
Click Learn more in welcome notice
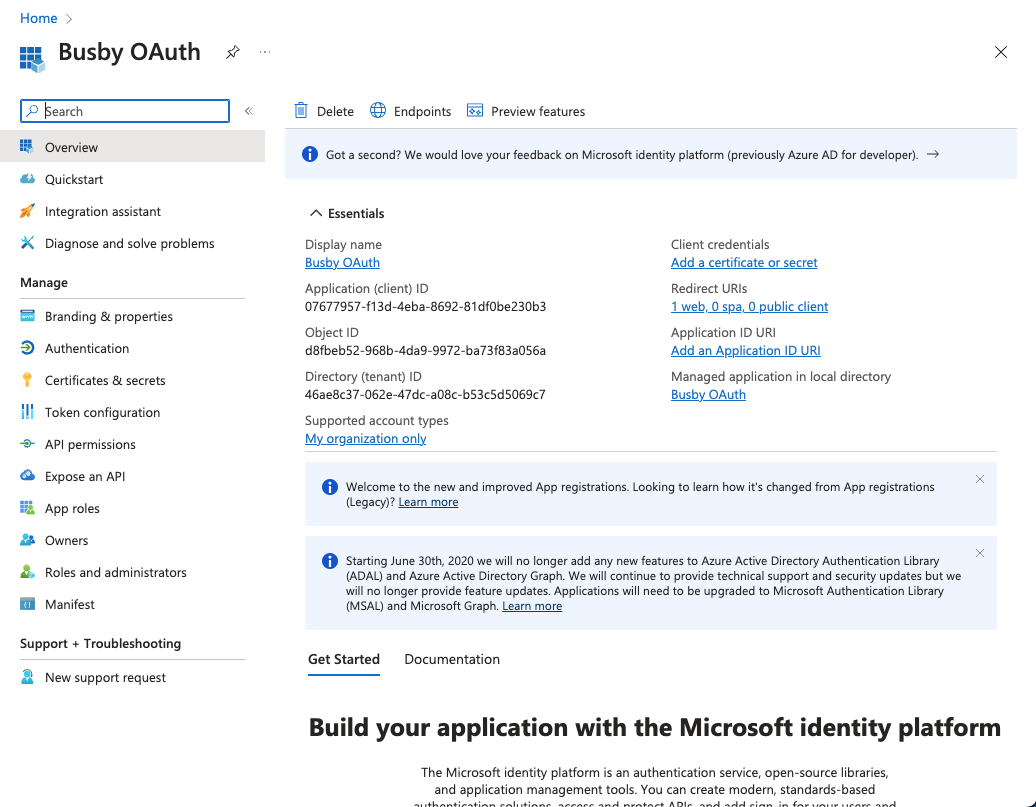[428, 502]
